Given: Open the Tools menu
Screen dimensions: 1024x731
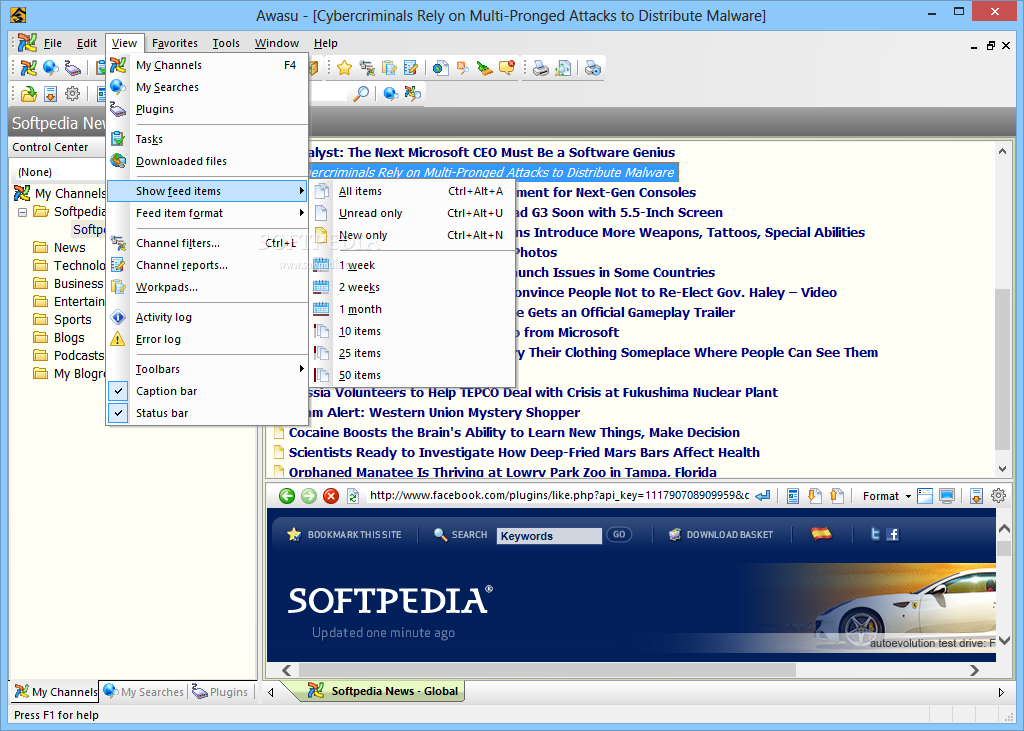Looking at the screenshot, I should (226, 43).
